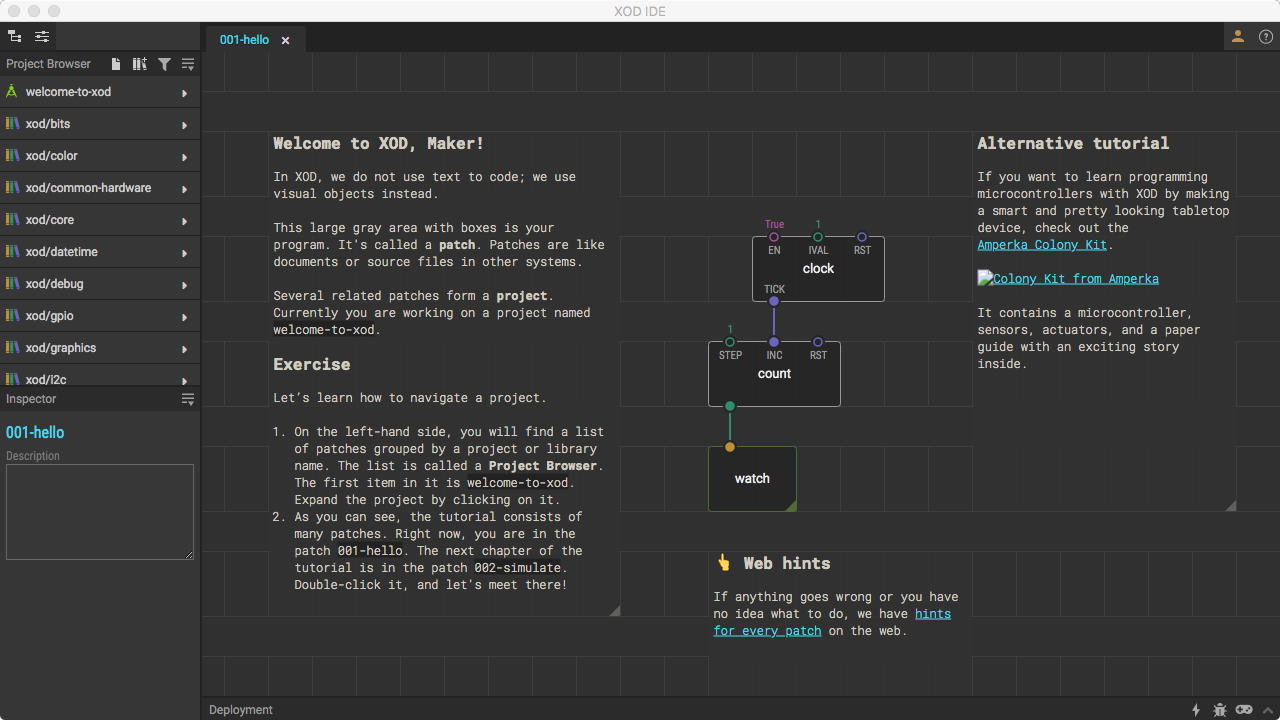Open the Project Browser panel menu
Screen dimensions: 1280x720
(x=188, y=64)
